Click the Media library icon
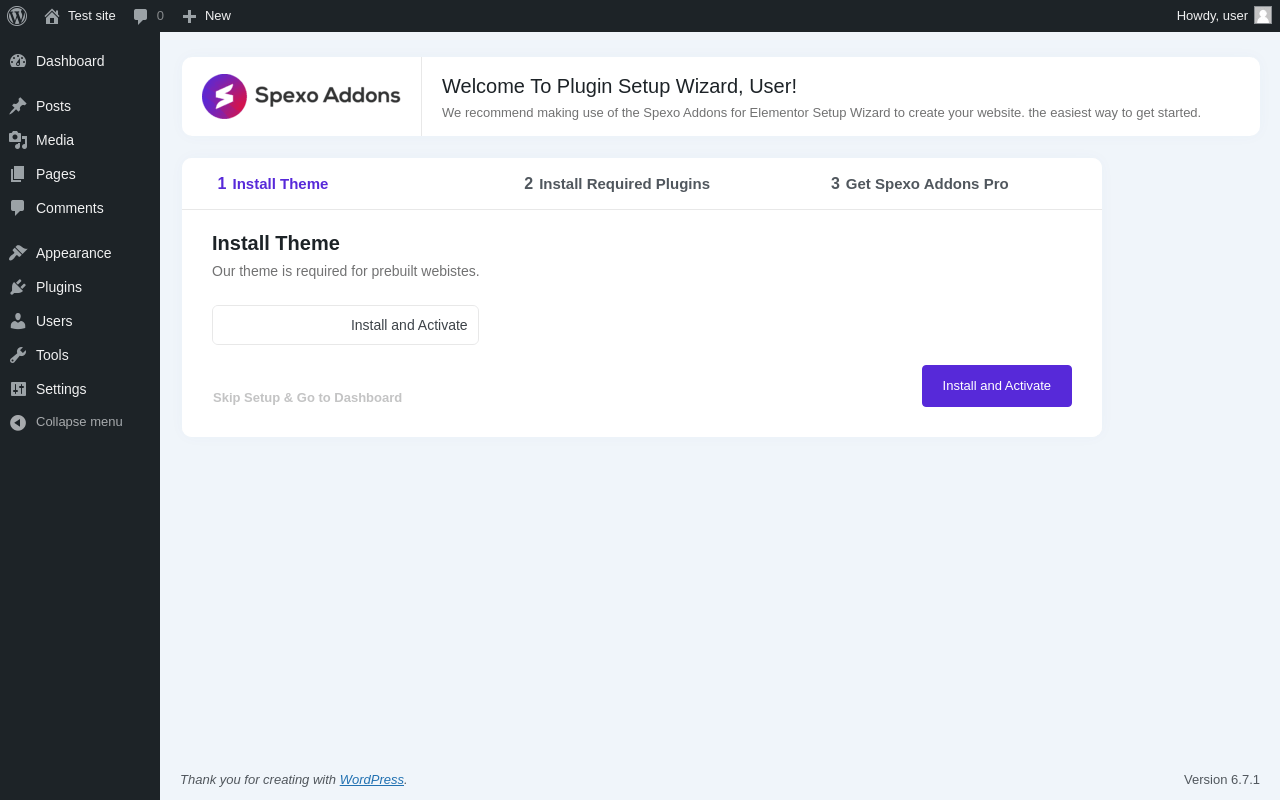 pos(18,140)
